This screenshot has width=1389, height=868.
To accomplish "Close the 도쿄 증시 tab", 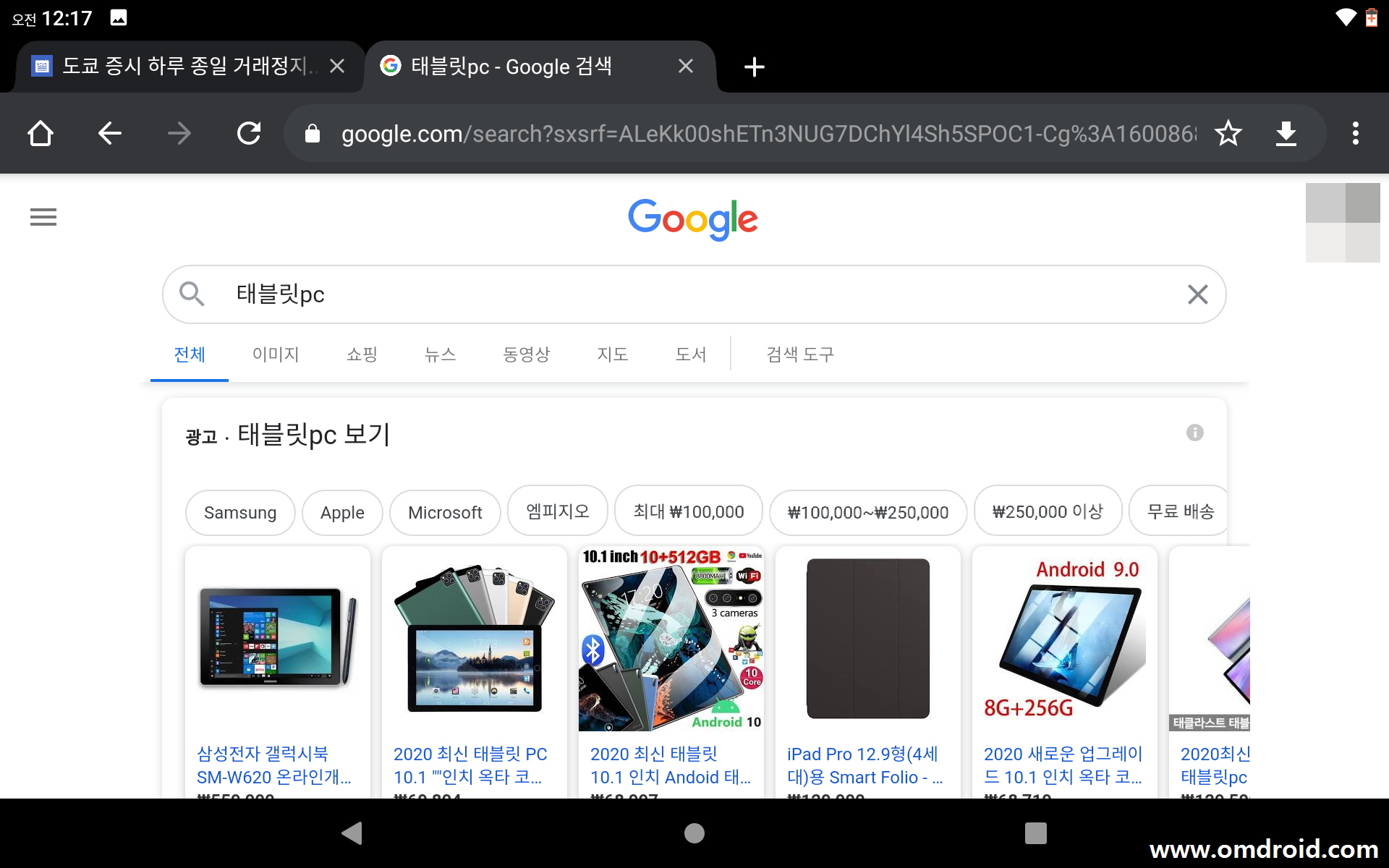I will [x=337, y=67].
